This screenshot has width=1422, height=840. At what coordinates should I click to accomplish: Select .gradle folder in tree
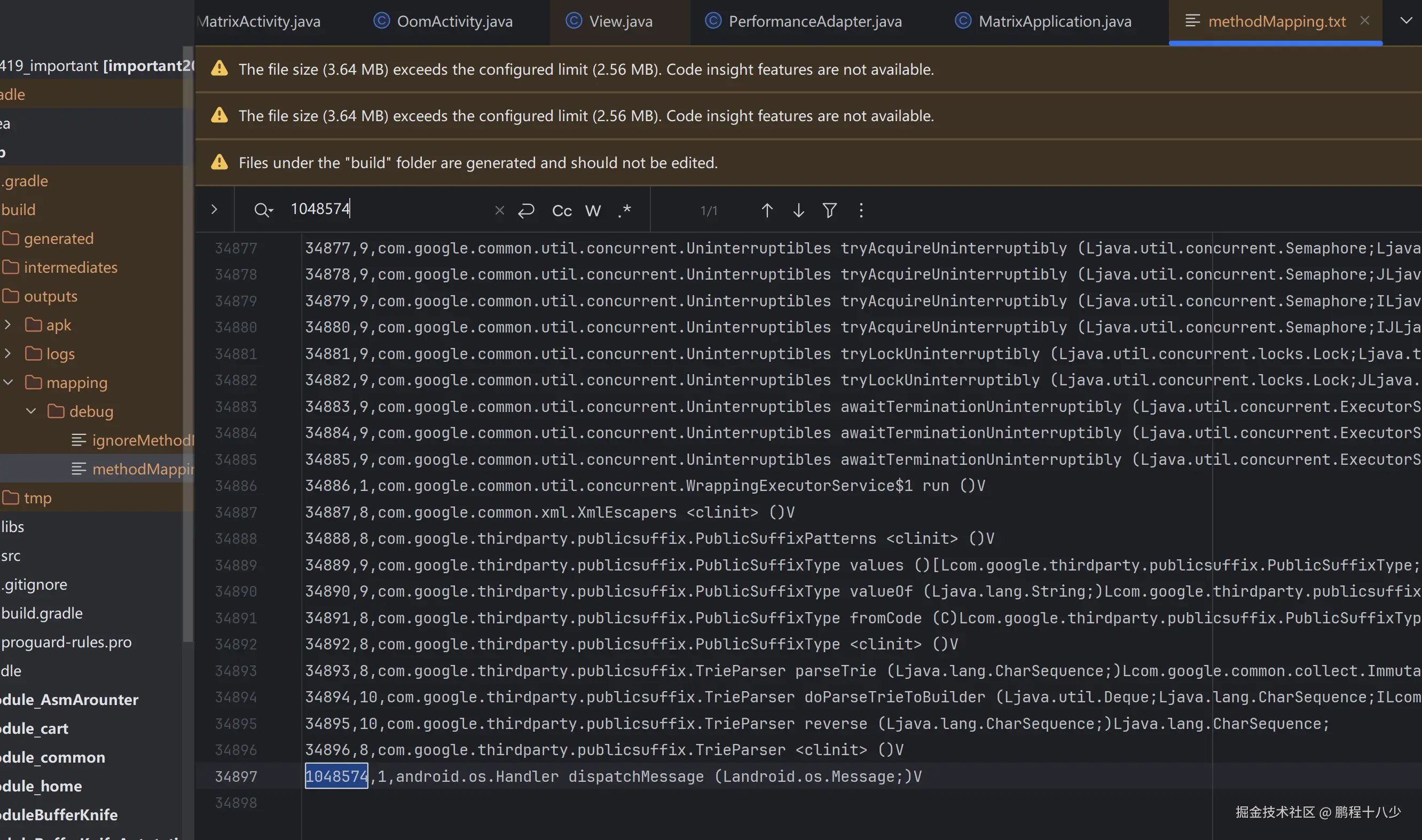(x=25, y=180)
